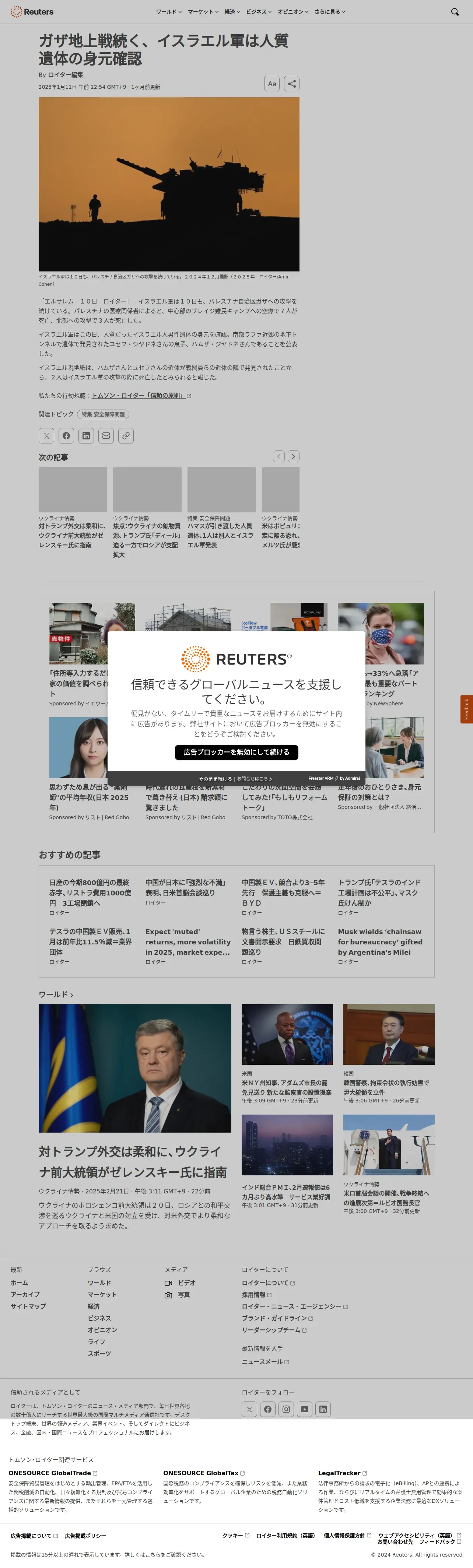Open the Poroshenko headline photo
Image resolution: width=473 pixels, height=1568 pixels.
coord(135,1068)
